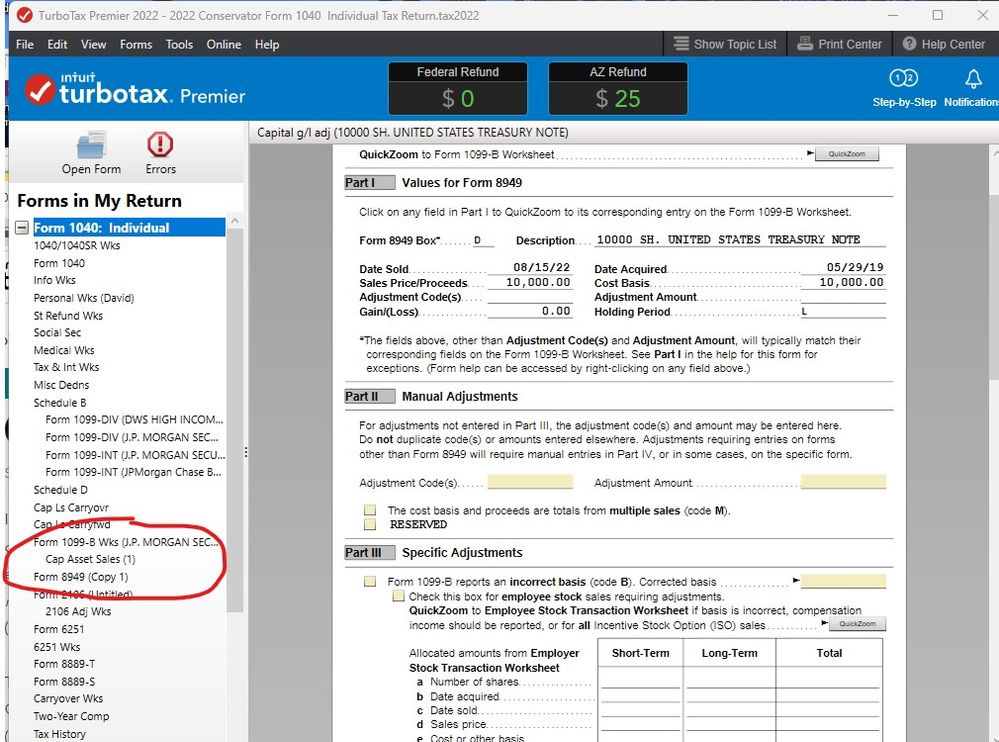Click the Description field for Treasury Note
The image size is (999, 742).
(x=739, y=239)
